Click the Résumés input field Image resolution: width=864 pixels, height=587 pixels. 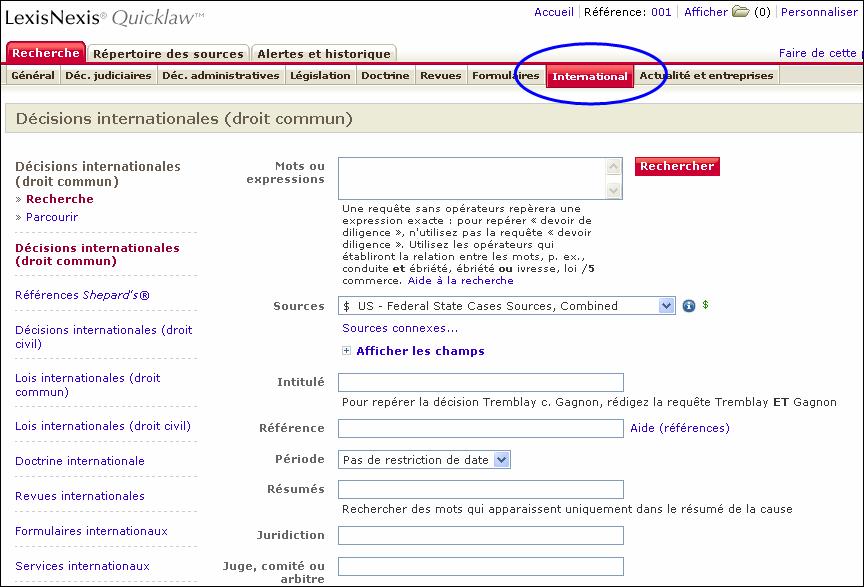click(x=480, y=489)
